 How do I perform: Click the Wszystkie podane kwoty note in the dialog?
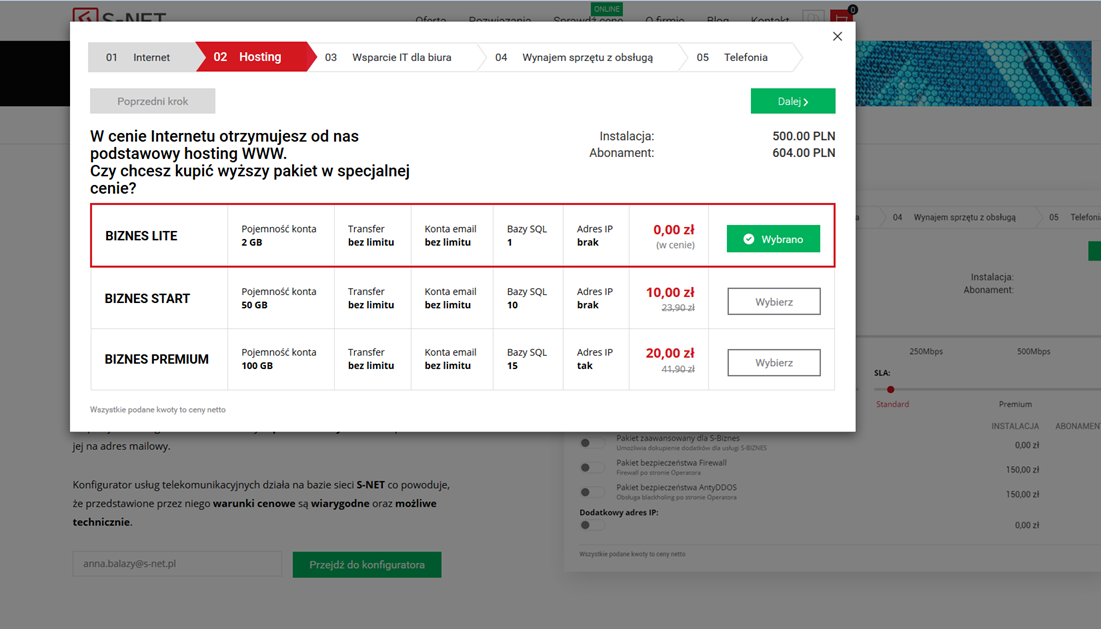click(158, 409)
